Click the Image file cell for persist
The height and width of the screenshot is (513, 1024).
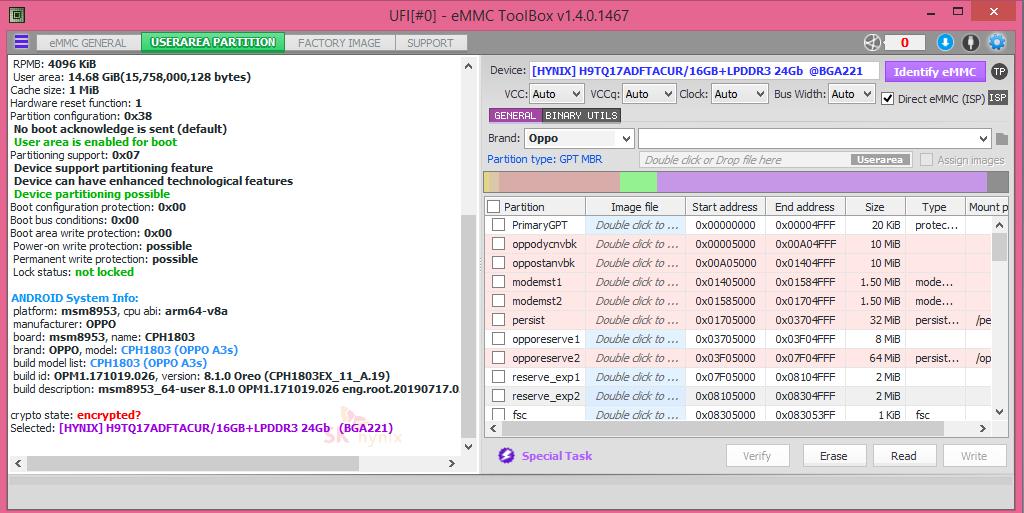[635, 320]
